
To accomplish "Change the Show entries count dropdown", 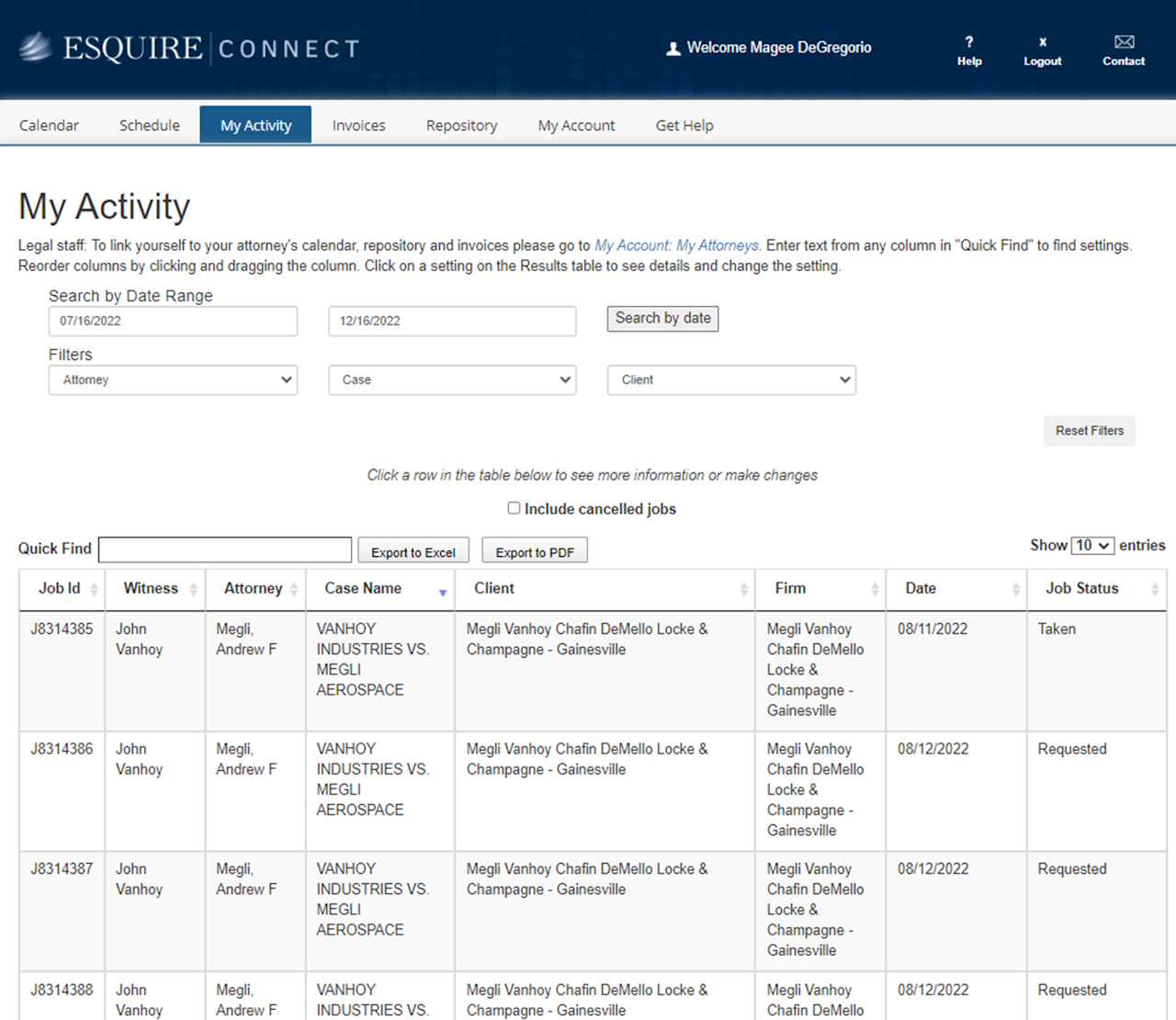I will click(x=1092, y=546).
